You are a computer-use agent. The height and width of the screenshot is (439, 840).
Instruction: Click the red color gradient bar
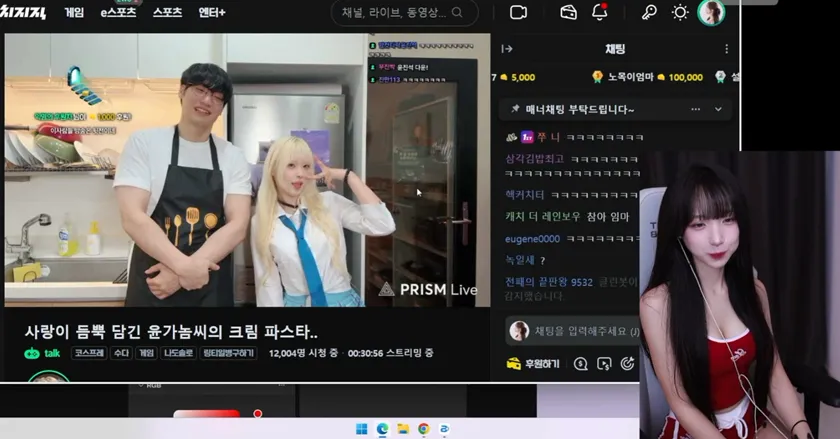tap(206, 413)
